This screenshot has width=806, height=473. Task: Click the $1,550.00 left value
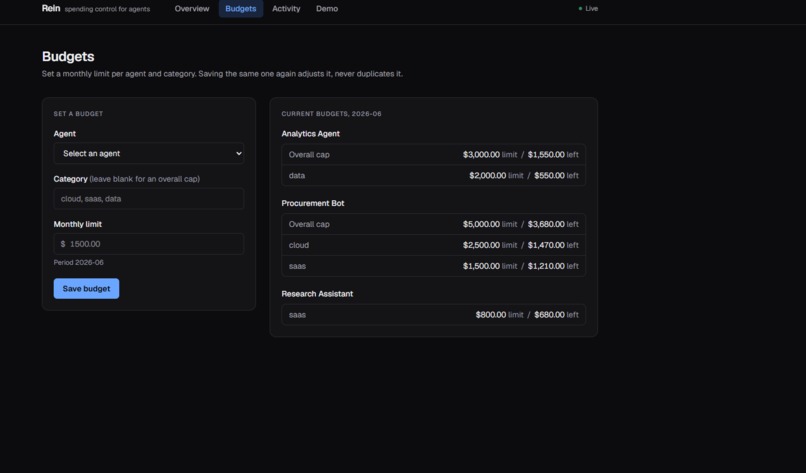546,155
